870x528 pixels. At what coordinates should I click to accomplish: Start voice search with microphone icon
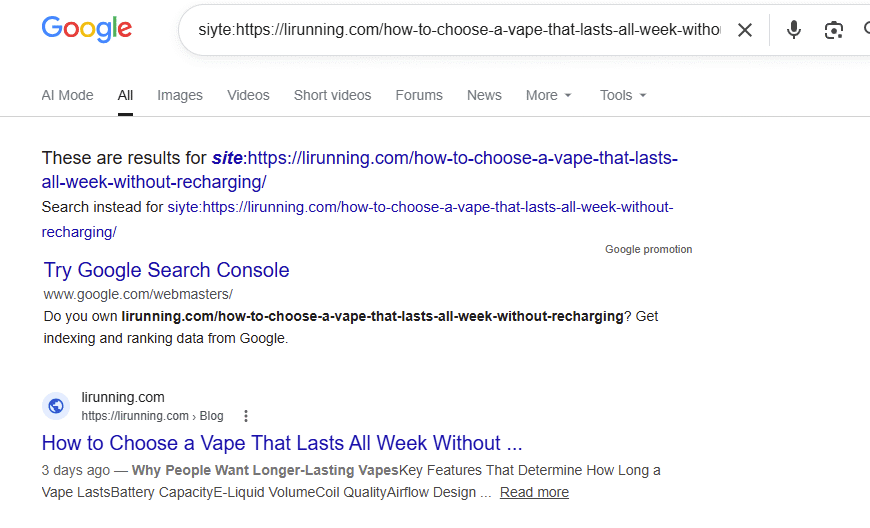tap(793, 30)
